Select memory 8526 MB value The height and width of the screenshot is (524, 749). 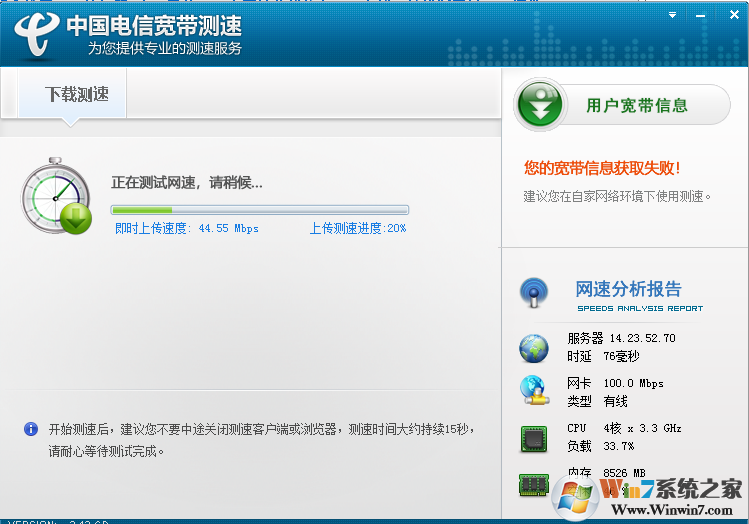point(624,473)
